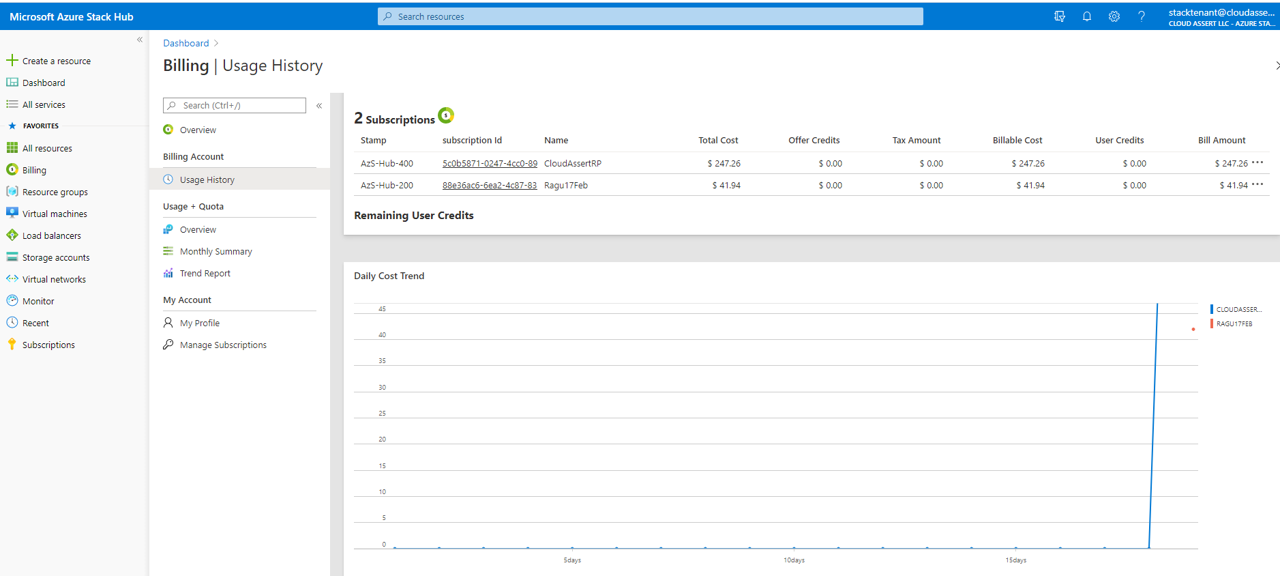The image size is (1280, 576).
Task: Click the Bill Amount column header
Action: click(x=1222, y=140)
